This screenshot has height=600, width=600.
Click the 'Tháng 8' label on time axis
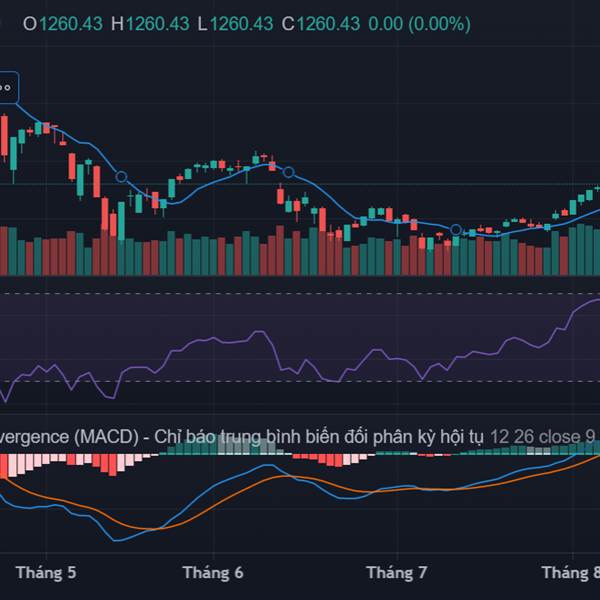[571, 573]
